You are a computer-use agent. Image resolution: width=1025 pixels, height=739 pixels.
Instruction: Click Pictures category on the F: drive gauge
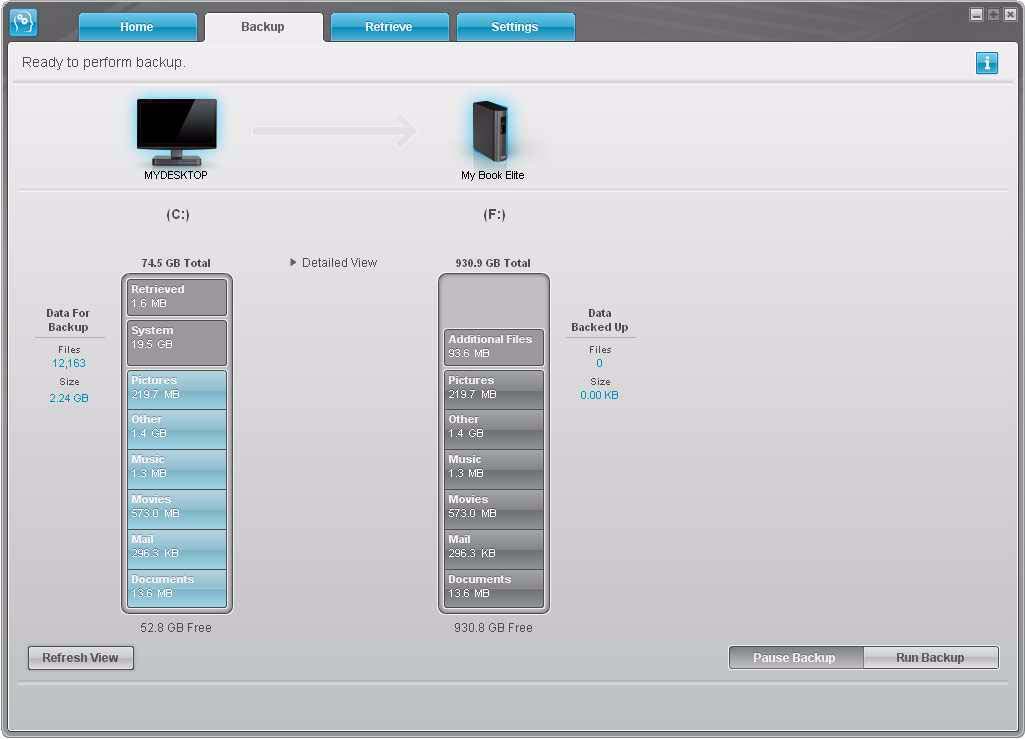pyautogui.click(x=494, y=390)
